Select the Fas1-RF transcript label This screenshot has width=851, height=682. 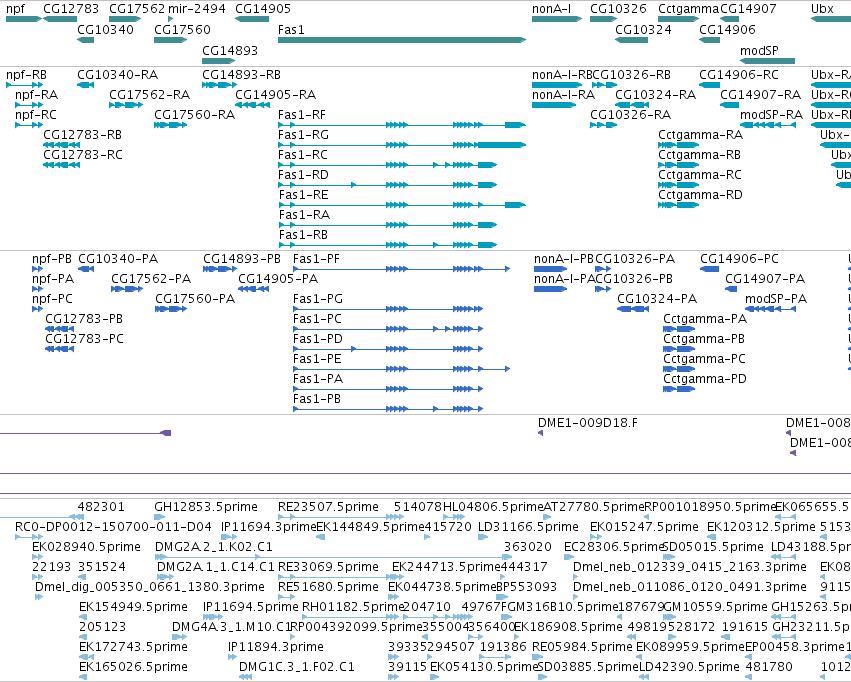(x=302, y=114)
